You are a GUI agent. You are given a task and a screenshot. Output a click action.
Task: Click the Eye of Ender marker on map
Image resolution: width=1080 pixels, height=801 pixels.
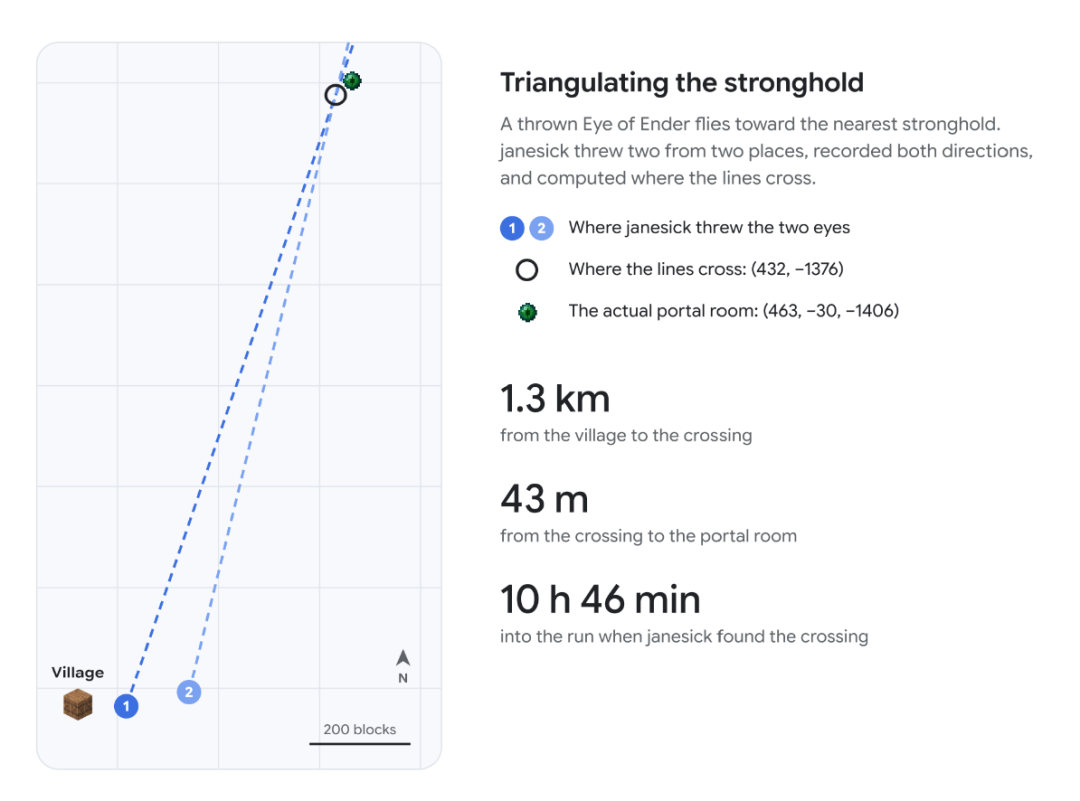coord(352,81)
